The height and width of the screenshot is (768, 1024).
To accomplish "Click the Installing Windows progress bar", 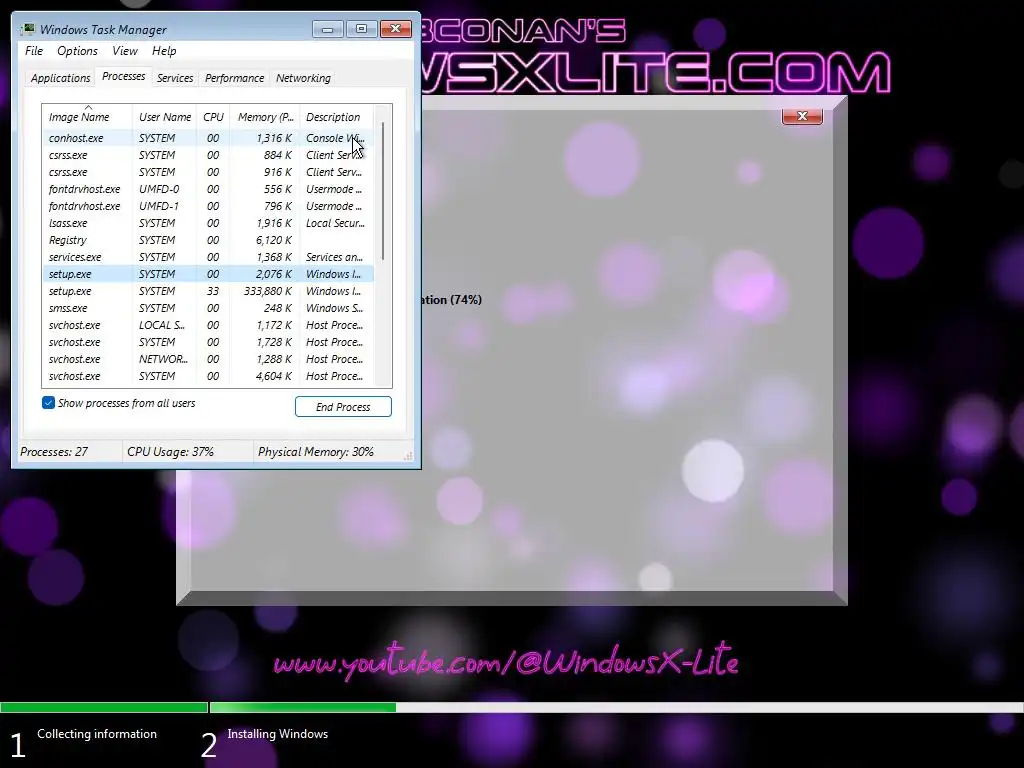I will [x=616, y=708].
